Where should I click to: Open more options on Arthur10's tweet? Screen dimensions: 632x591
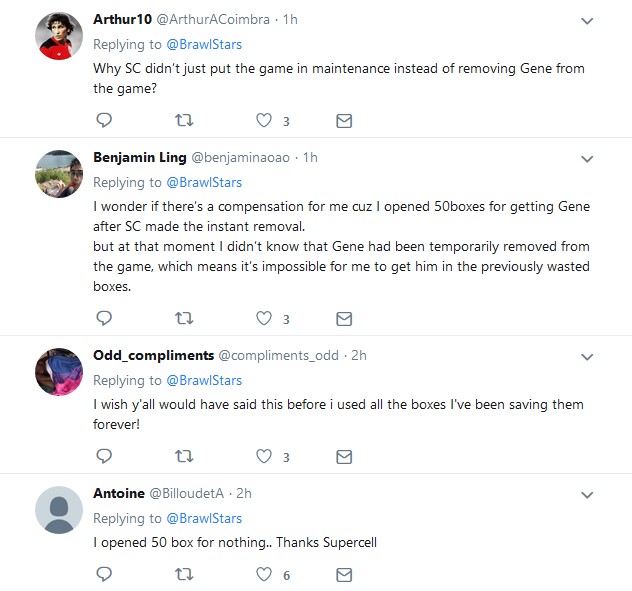pyautogui.click(x=588, y=20)
